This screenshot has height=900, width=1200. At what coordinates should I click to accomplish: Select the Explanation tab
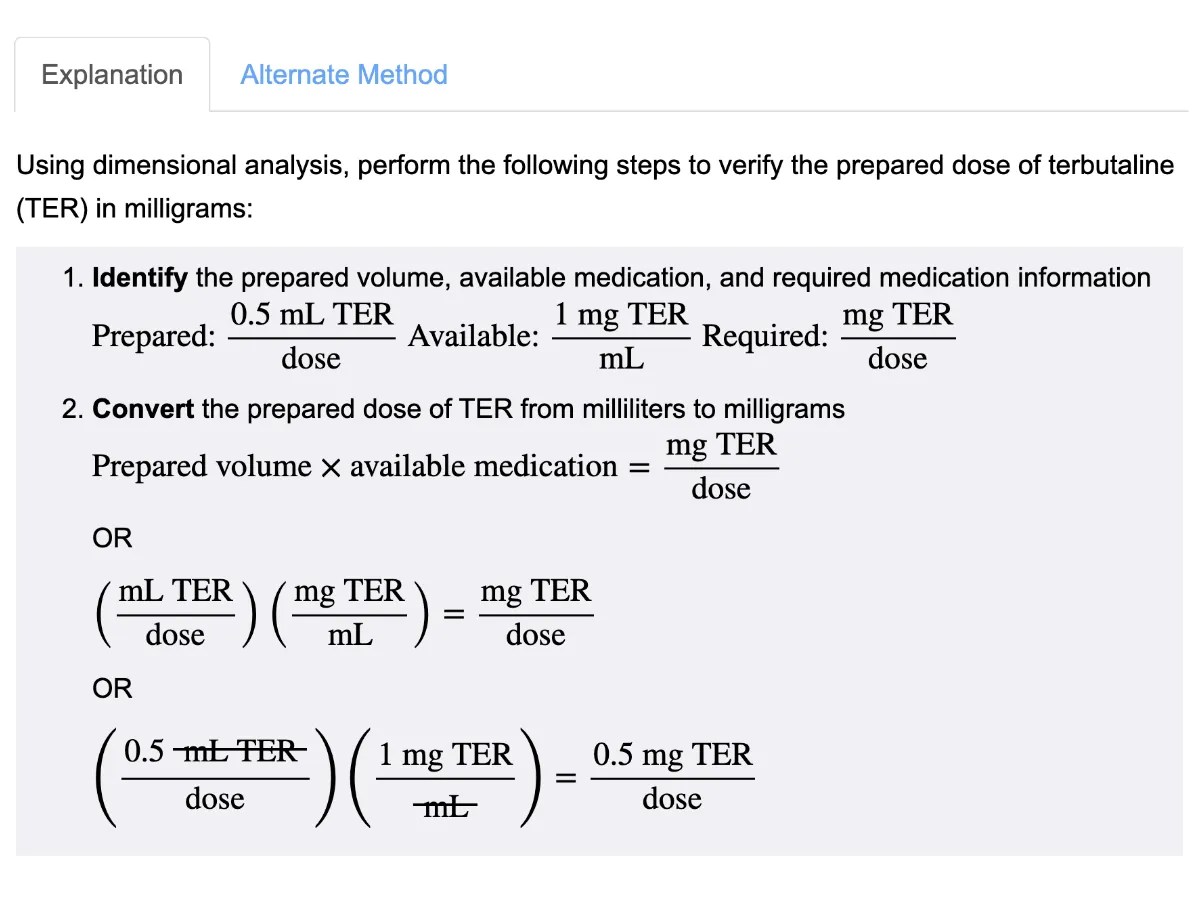pyautogui.click(x=111, y=74)
